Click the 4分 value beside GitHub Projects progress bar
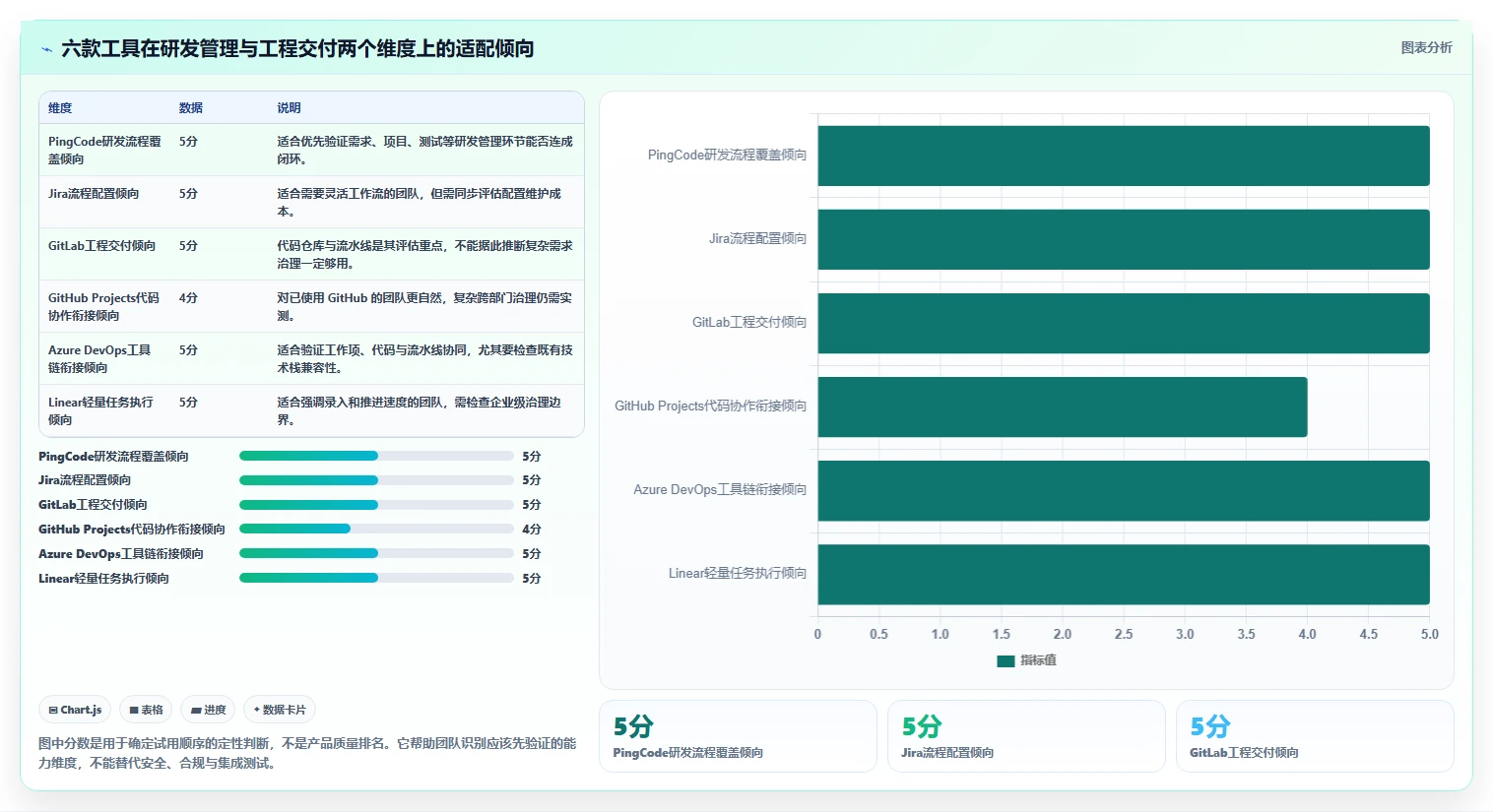1493x812 pixels. pyautogui.click(x=532, y=530)
